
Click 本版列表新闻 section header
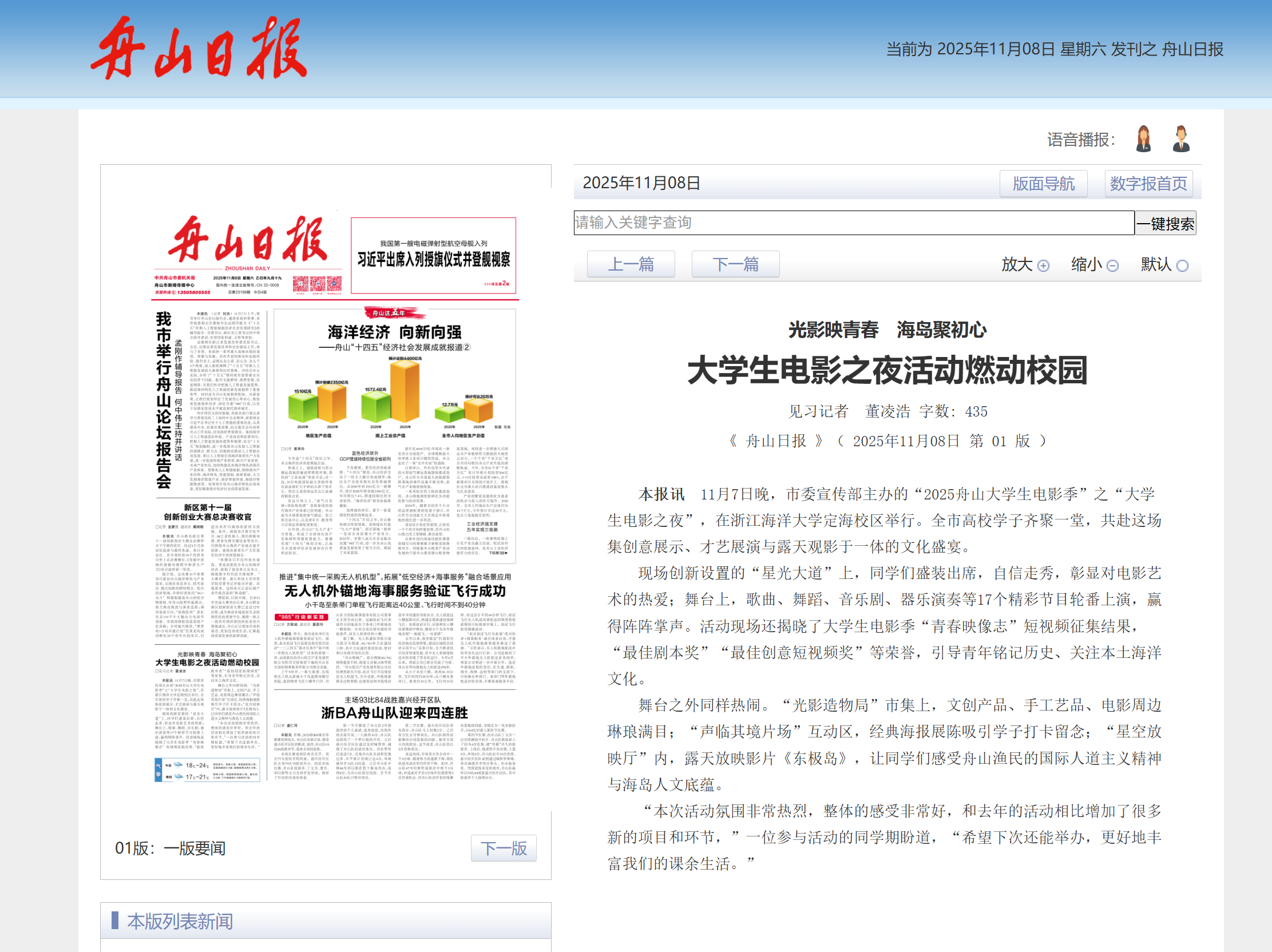180,922
